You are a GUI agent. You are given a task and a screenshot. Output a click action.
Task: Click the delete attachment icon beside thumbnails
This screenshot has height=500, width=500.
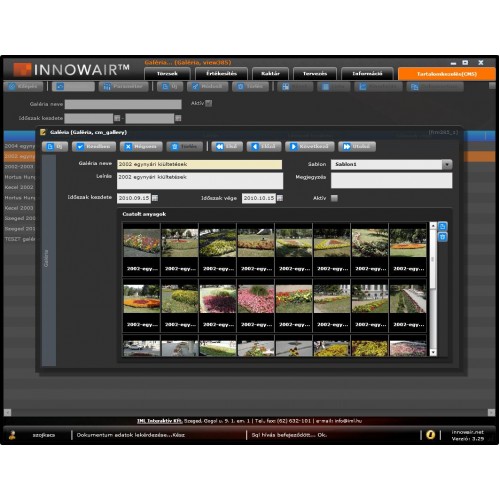443,237
